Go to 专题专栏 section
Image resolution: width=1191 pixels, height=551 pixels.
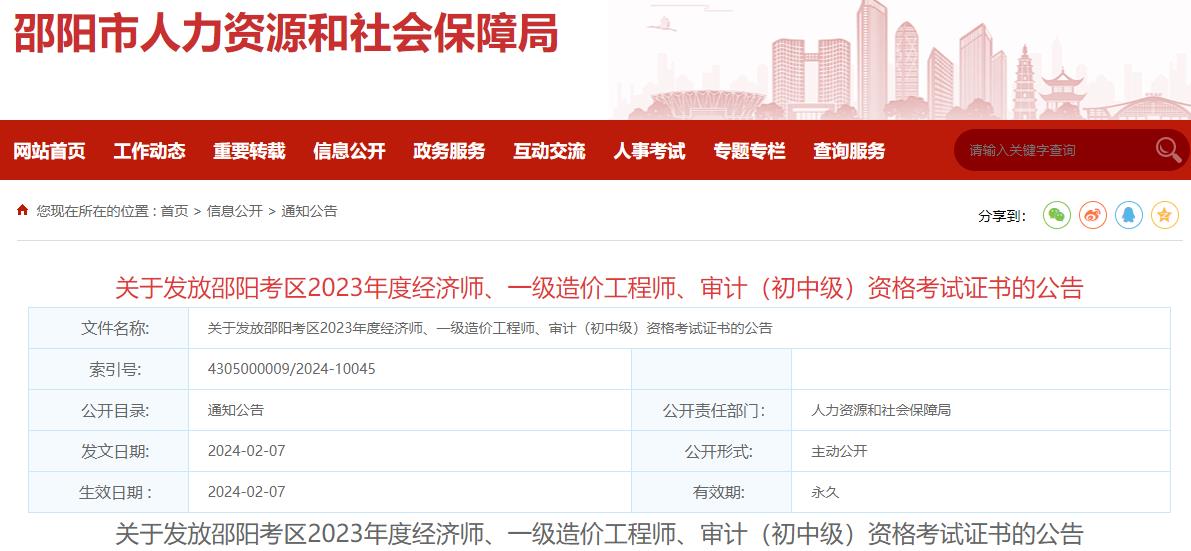coord(749,151)
